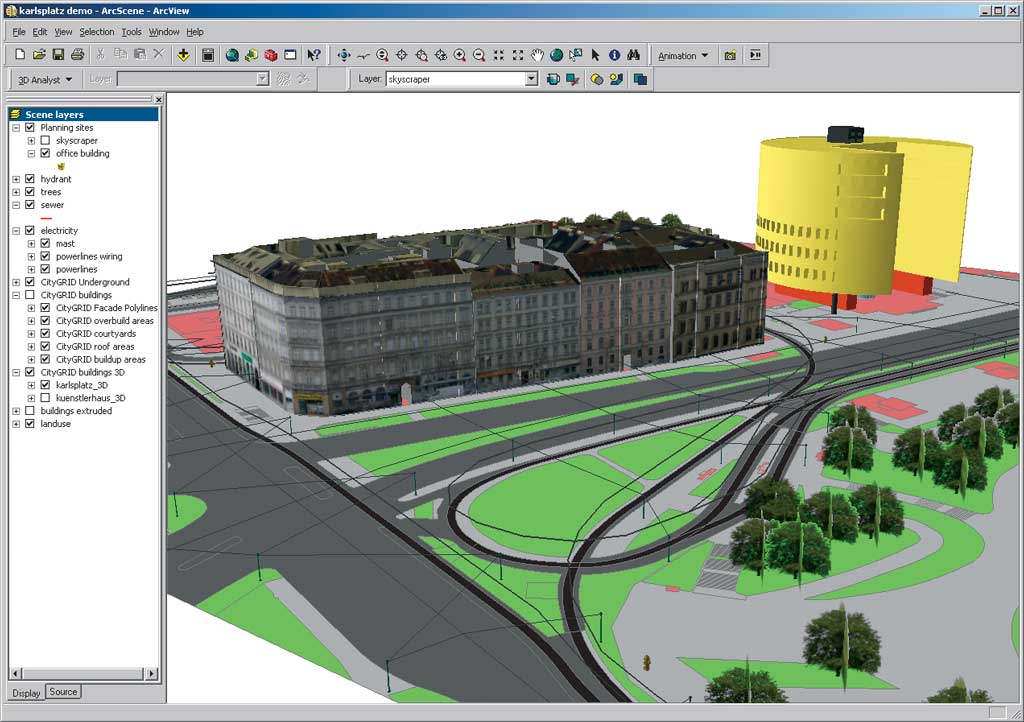The image size is (1024, 722).
Task: Click the last blue icon beside skyscraper layer box
Action: click(x=640, y=79)
